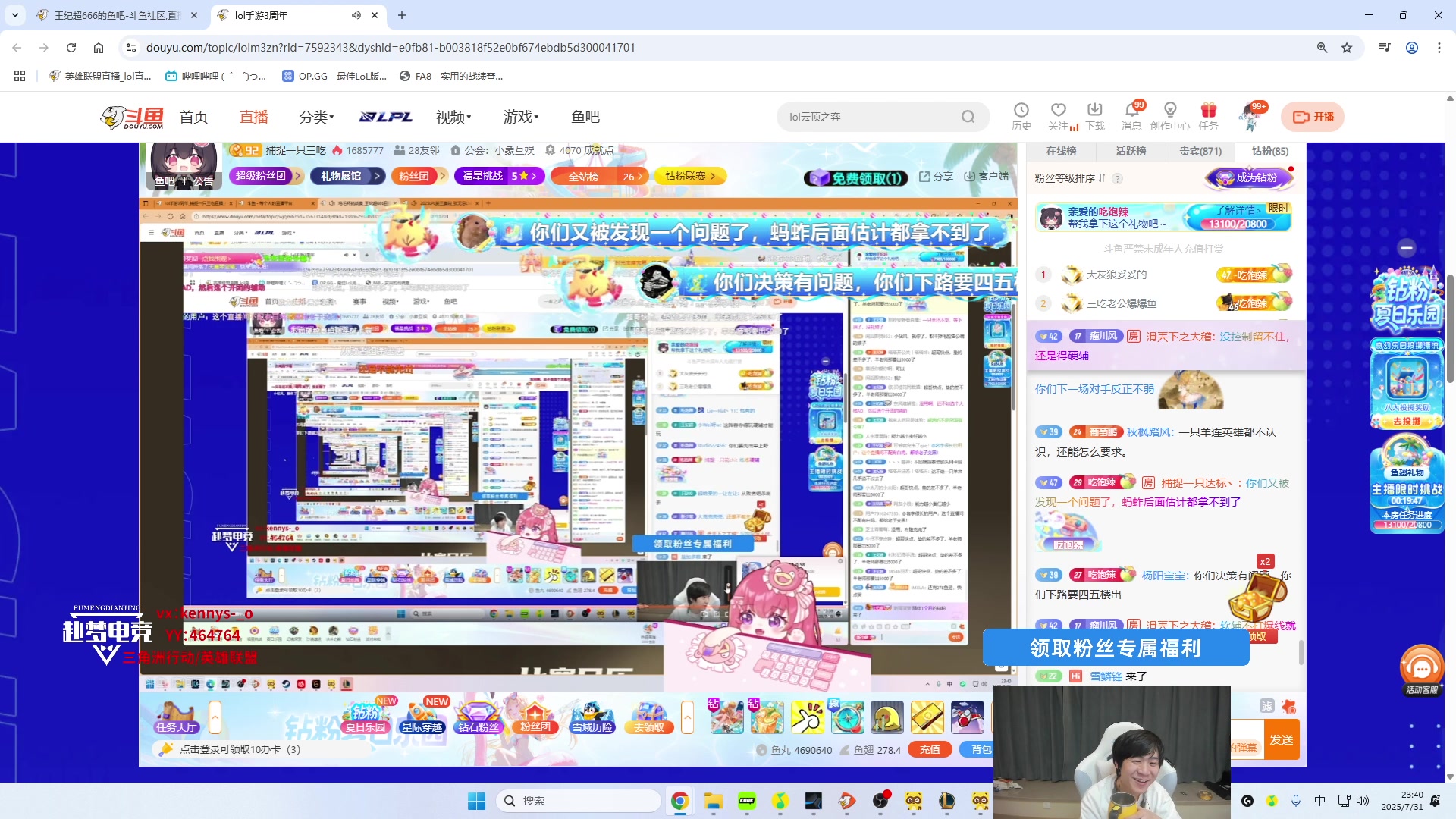Viewport: 1456px width, 819px height.
Task: Expand arrow beside 任务大厅
Action: coord(215,717)
